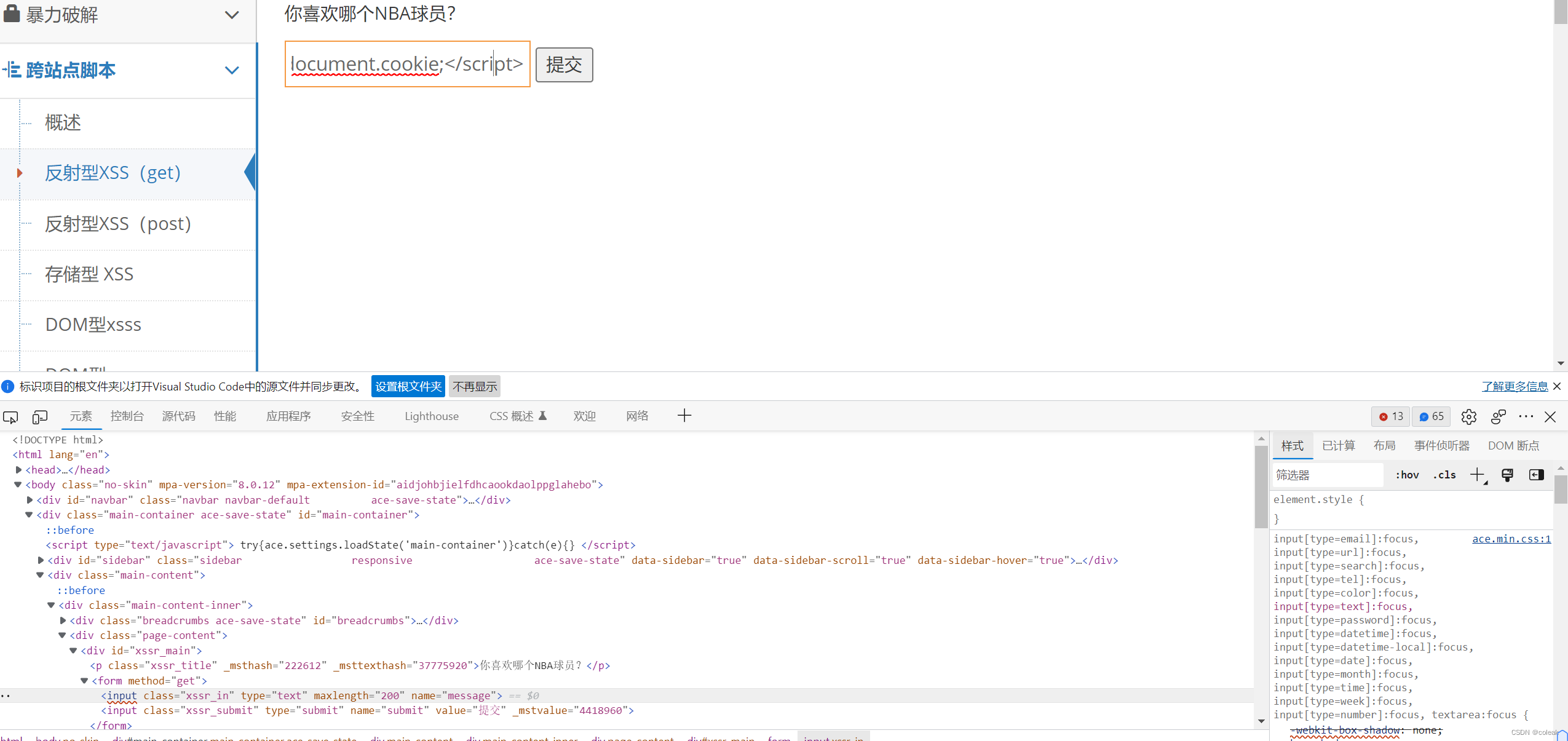Open the CSS 概述 tab

(518, 416)
